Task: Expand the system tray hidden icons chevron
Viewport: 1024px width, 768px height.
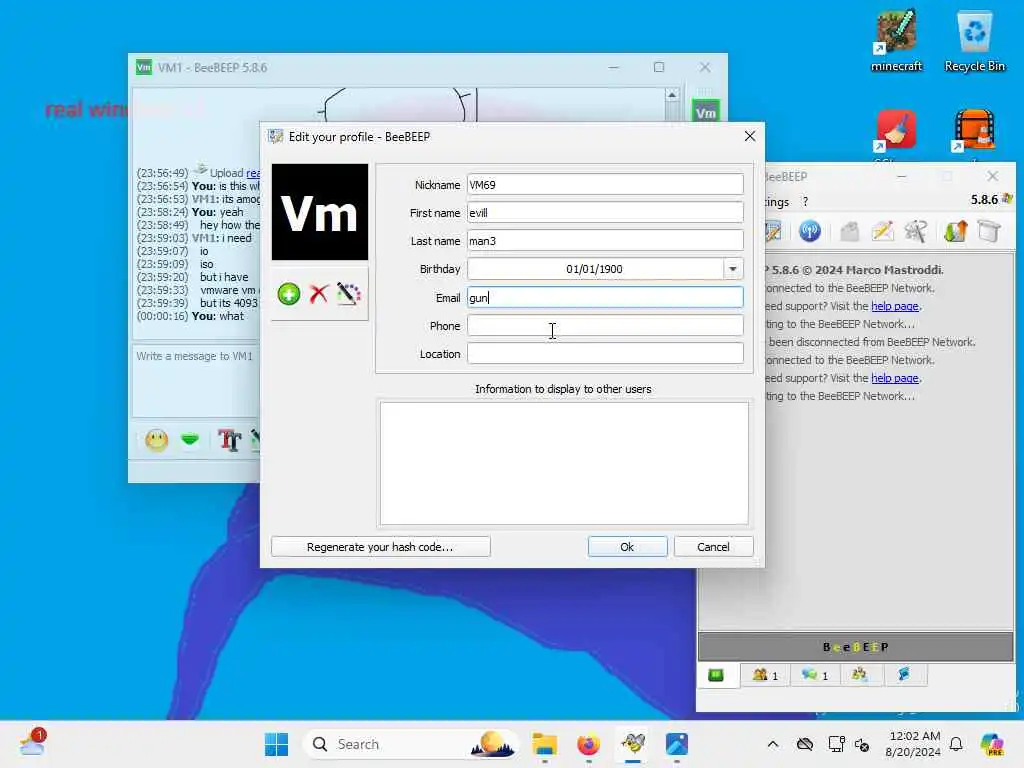Action: coord(773,744)
